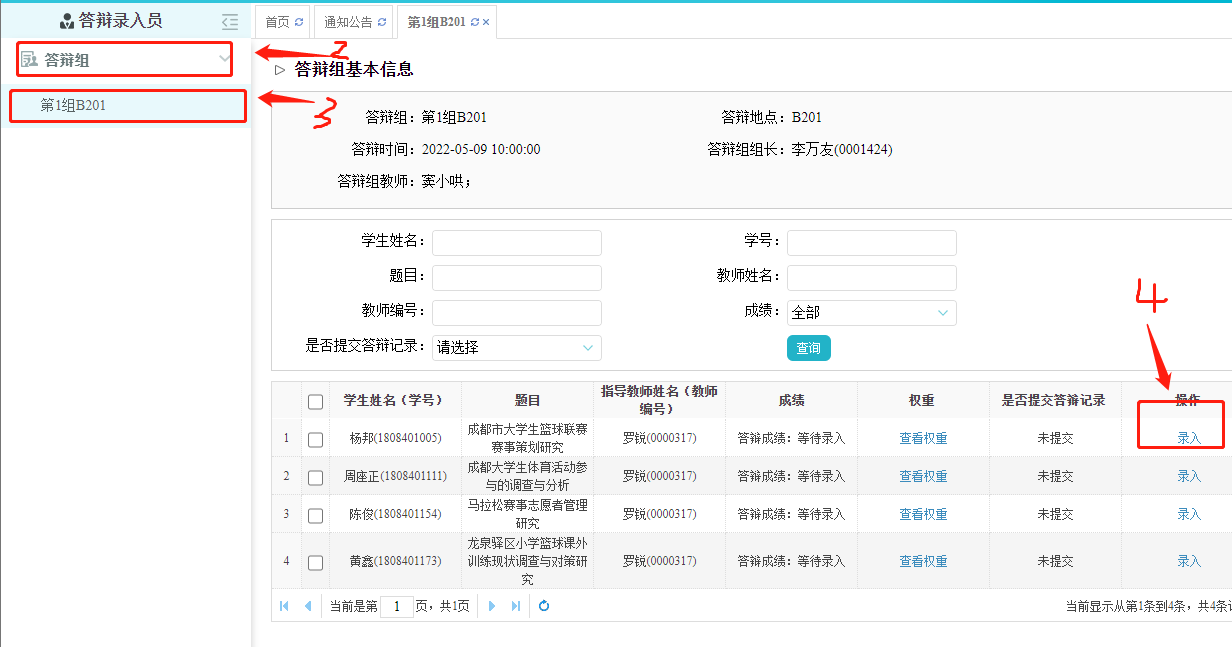This screenshot has height=647, width=1232.
Task: Click refresh icon on 通知公告 tab
Action: pos(382,22)
